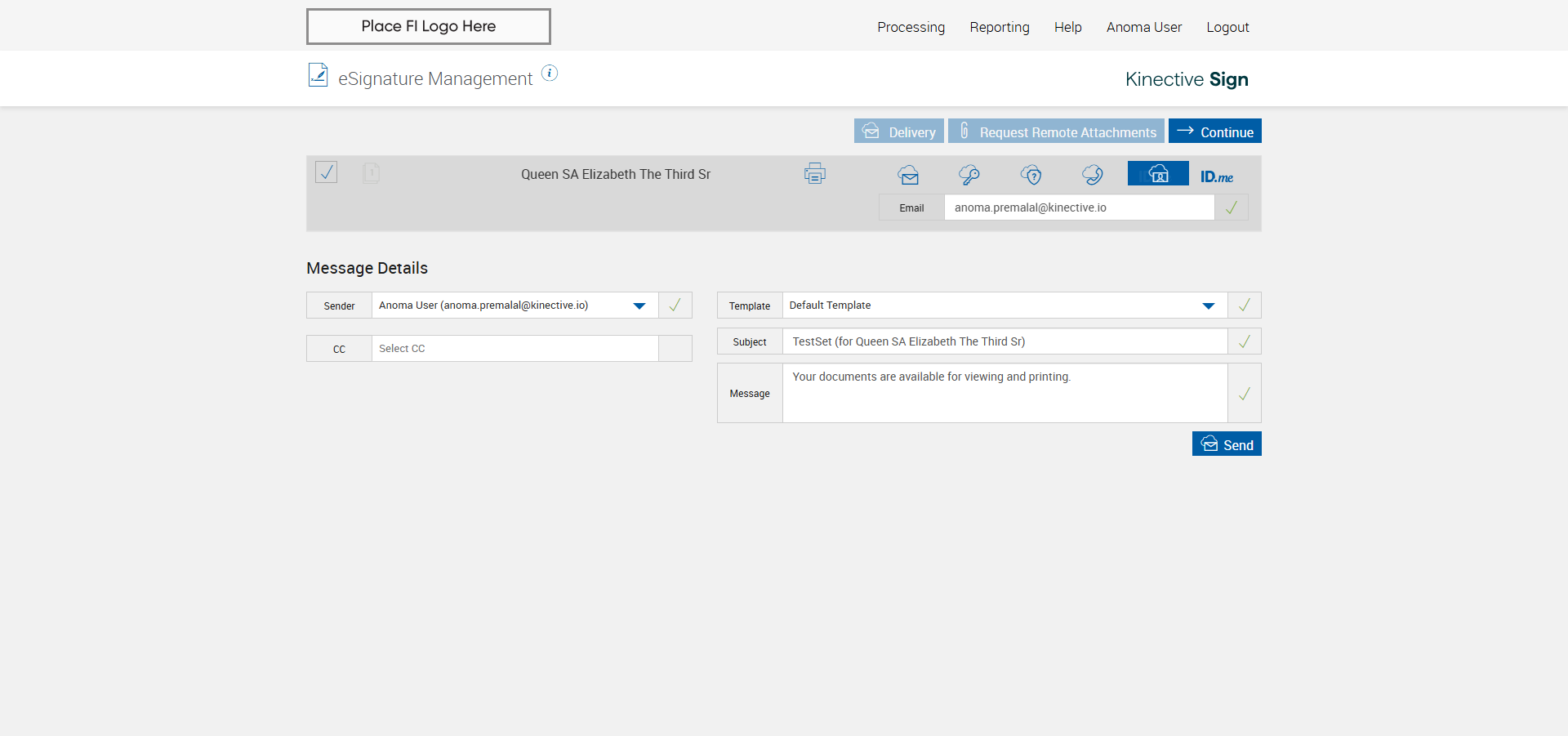Image resolution: width=1568 pixels, height=736 pixels.
Task: Select the cloud email delivery icon
Action: [x=908, y=175]
